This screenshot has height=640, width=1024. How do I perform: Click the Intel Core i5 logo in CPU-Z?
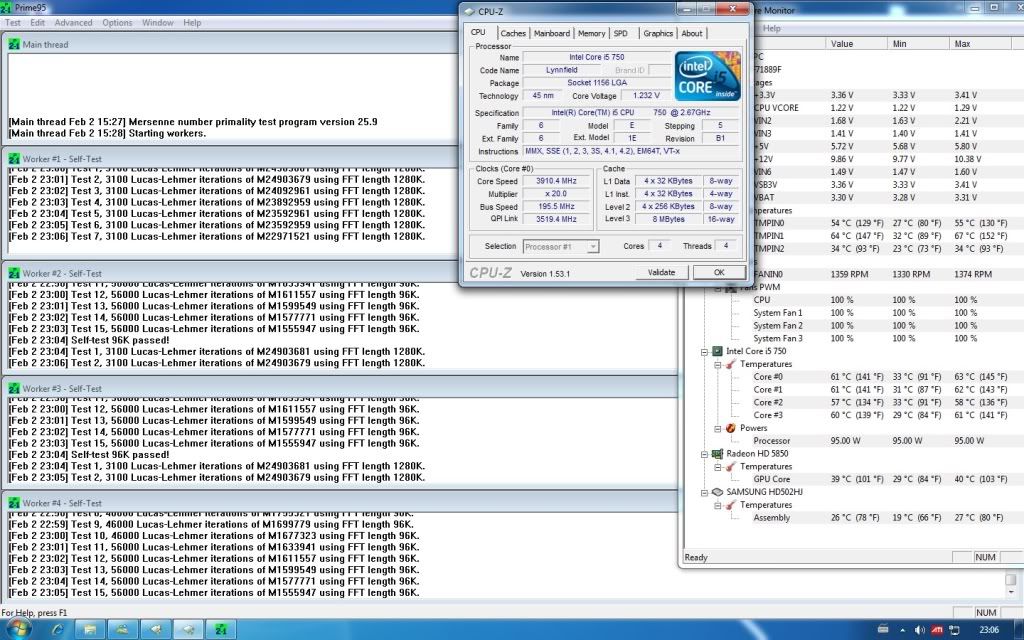[x=707, y=76]
